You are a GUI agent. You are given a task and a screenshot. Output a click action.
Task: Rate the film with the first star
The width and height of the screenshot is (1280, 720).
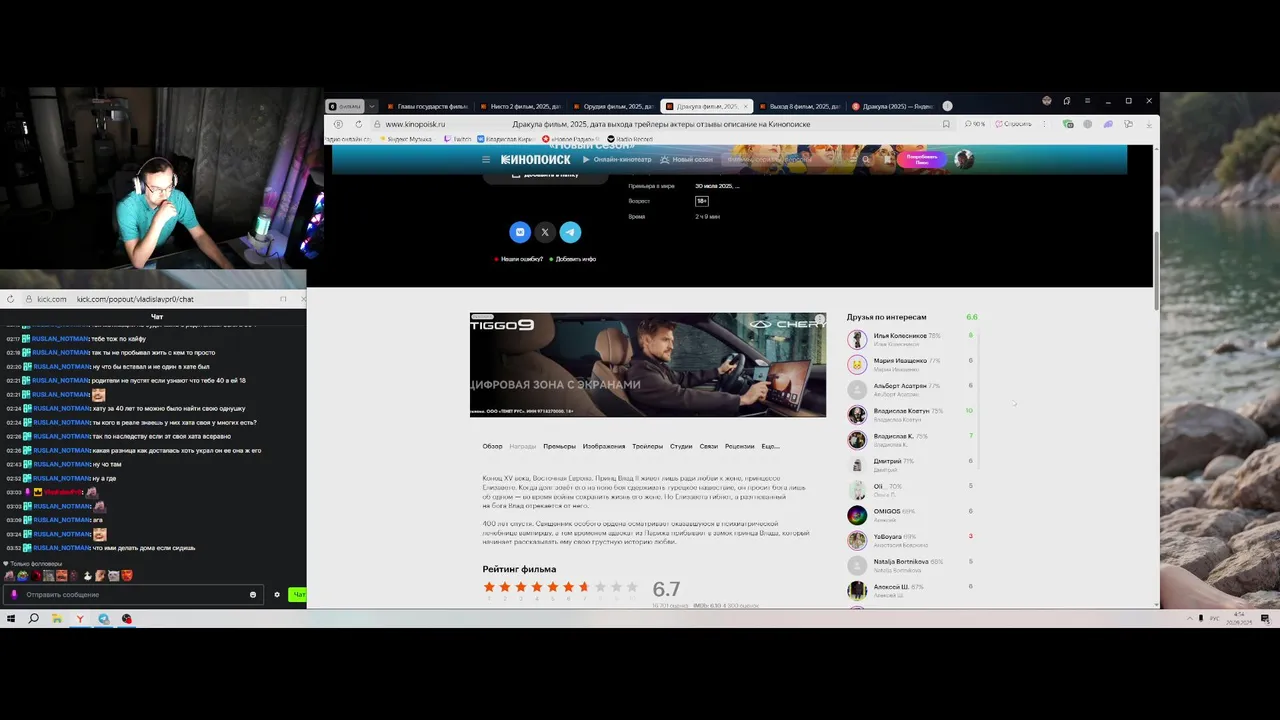pos(489,587)
